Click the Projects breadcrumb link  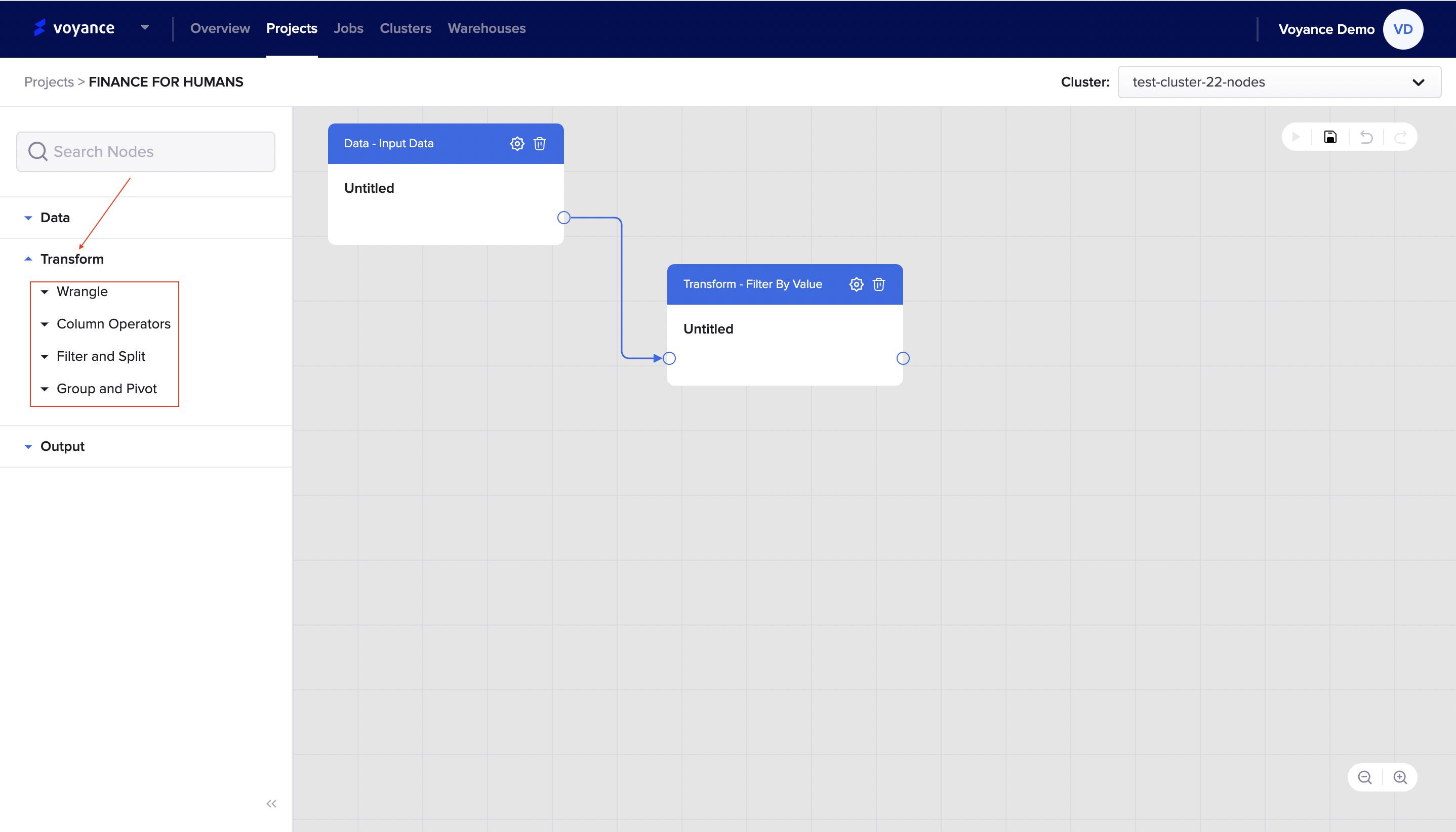(x=49, y=82)
